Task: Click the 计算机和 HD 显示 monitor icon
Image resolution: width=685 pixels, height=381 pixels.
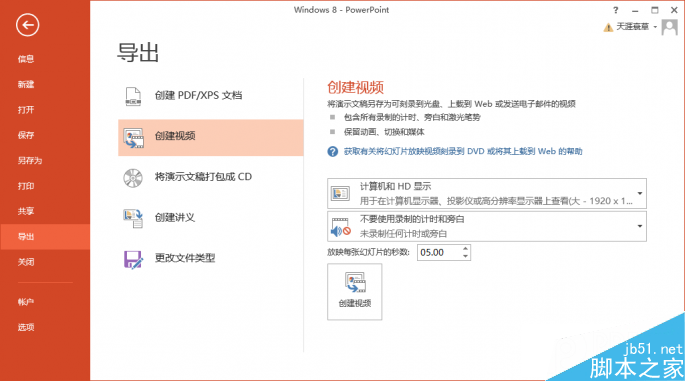Action: [340, 193]
